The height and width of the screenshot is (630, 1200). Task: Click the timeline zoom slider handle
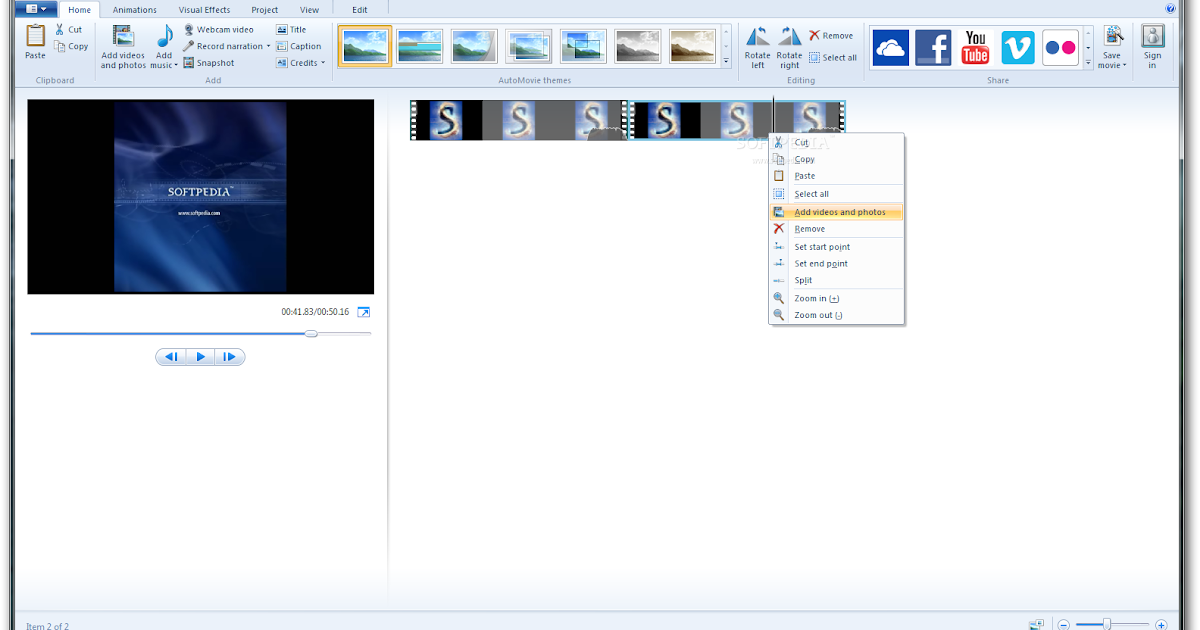click(x=1107, y=624)
